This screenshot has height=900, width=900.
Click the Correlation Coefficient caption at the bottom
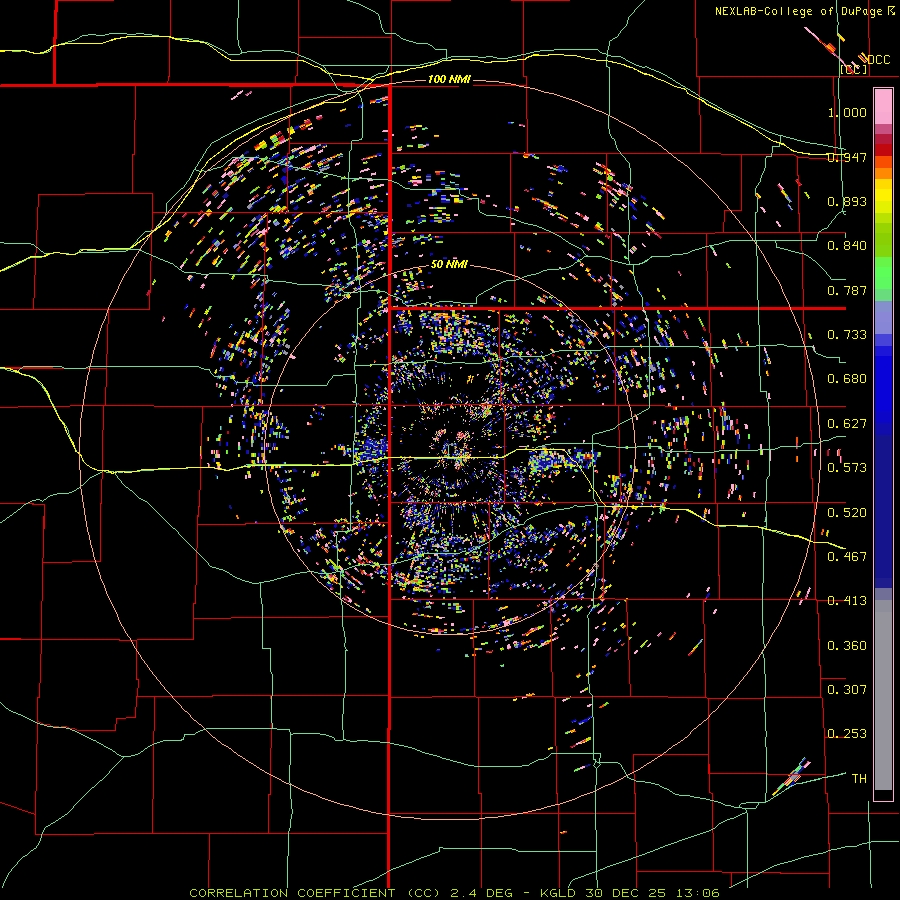pos(454,893)
